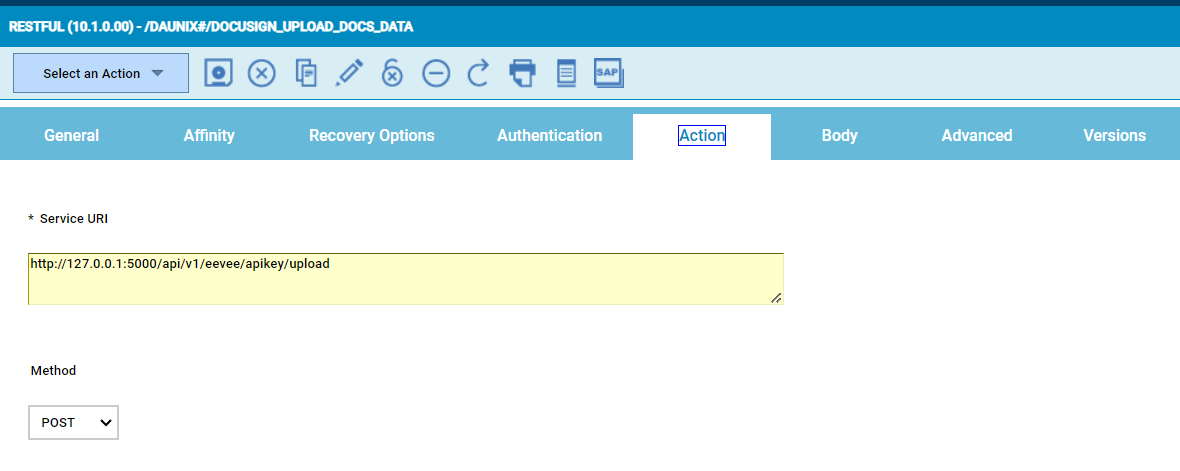The image size is (1180, 471).
Task: Click inside the Service URI text field
Action: point(406,279)
